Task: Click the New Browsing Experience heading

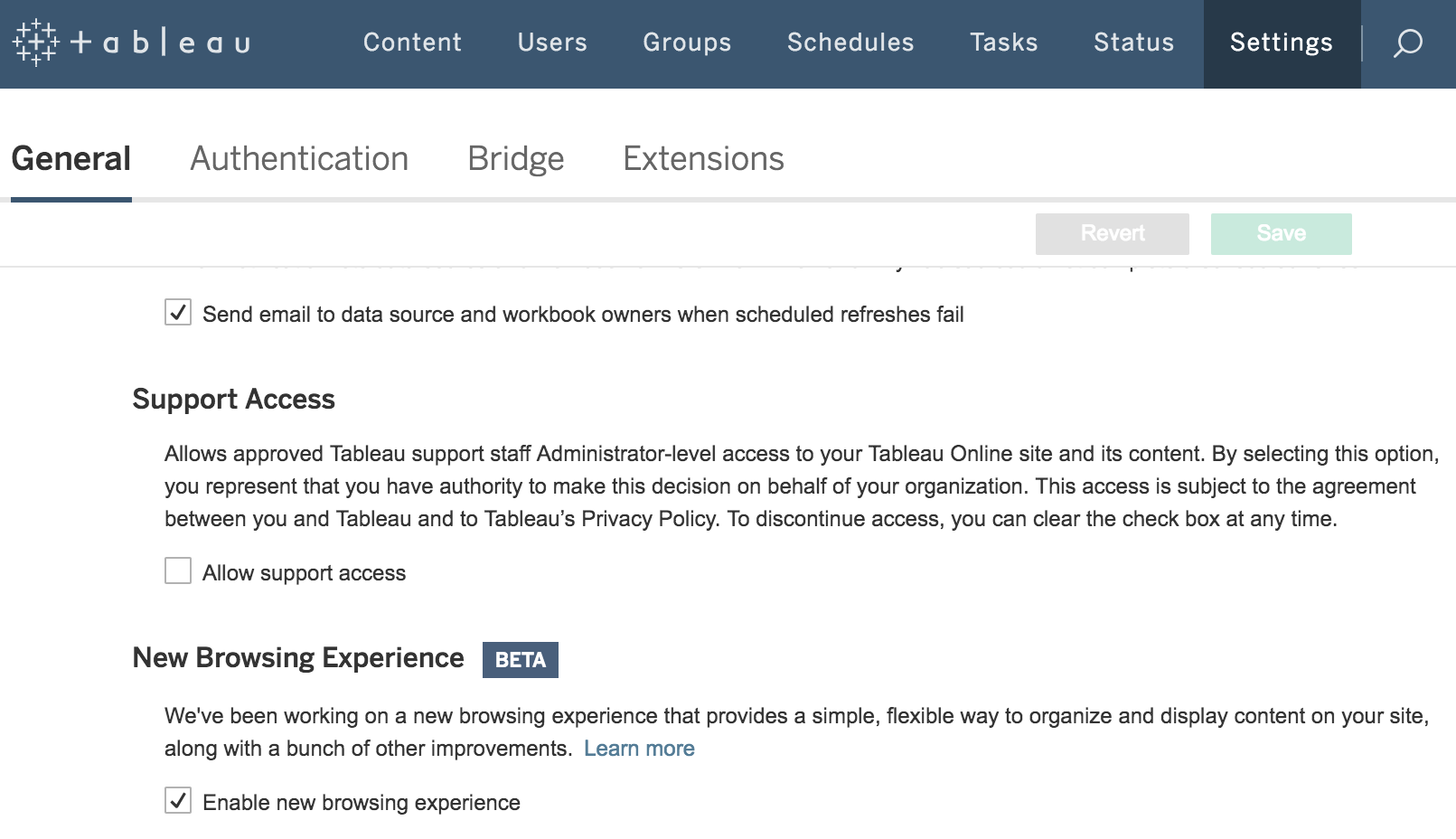Action: pyautogui.click(x=298, y=658)
